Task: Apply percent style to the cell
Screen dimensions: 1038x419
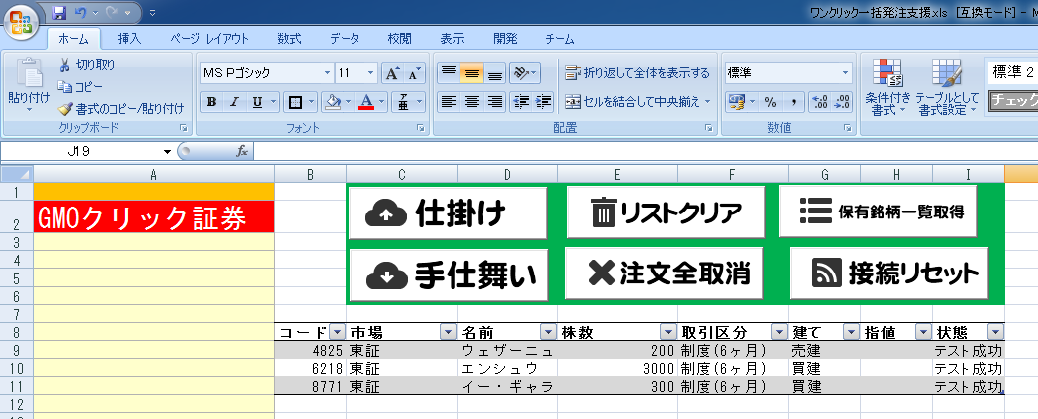Action: [x=771, y=102]
